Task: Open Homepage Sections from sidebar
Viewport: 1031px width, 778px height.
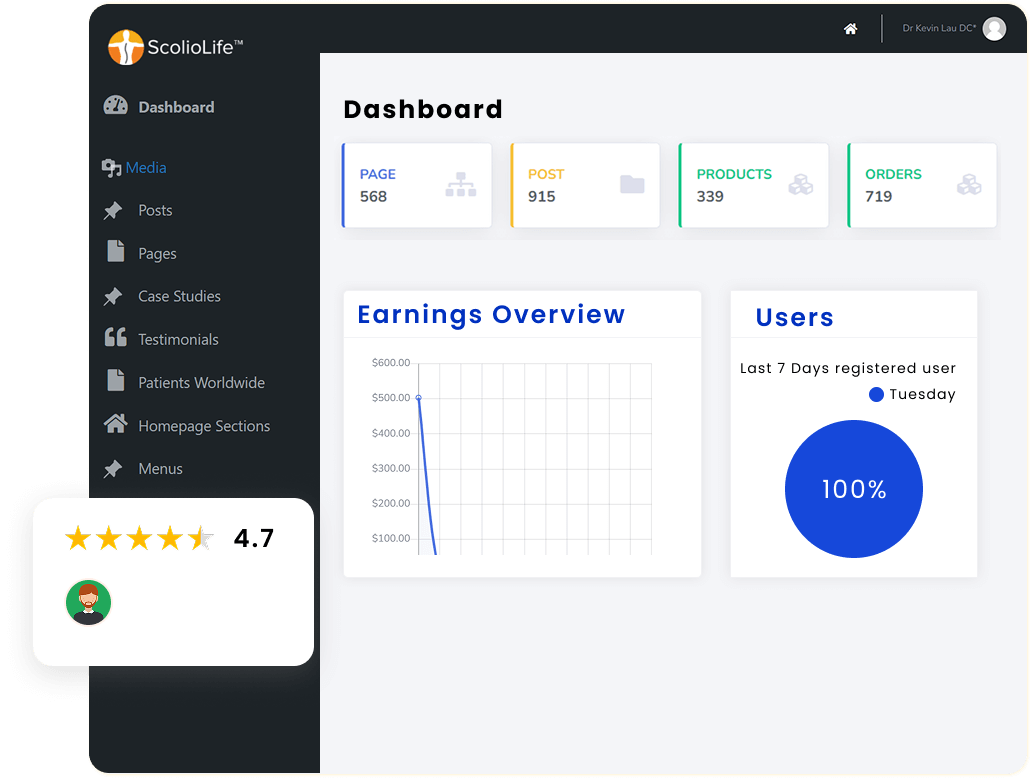Action: tap(204, 426)
